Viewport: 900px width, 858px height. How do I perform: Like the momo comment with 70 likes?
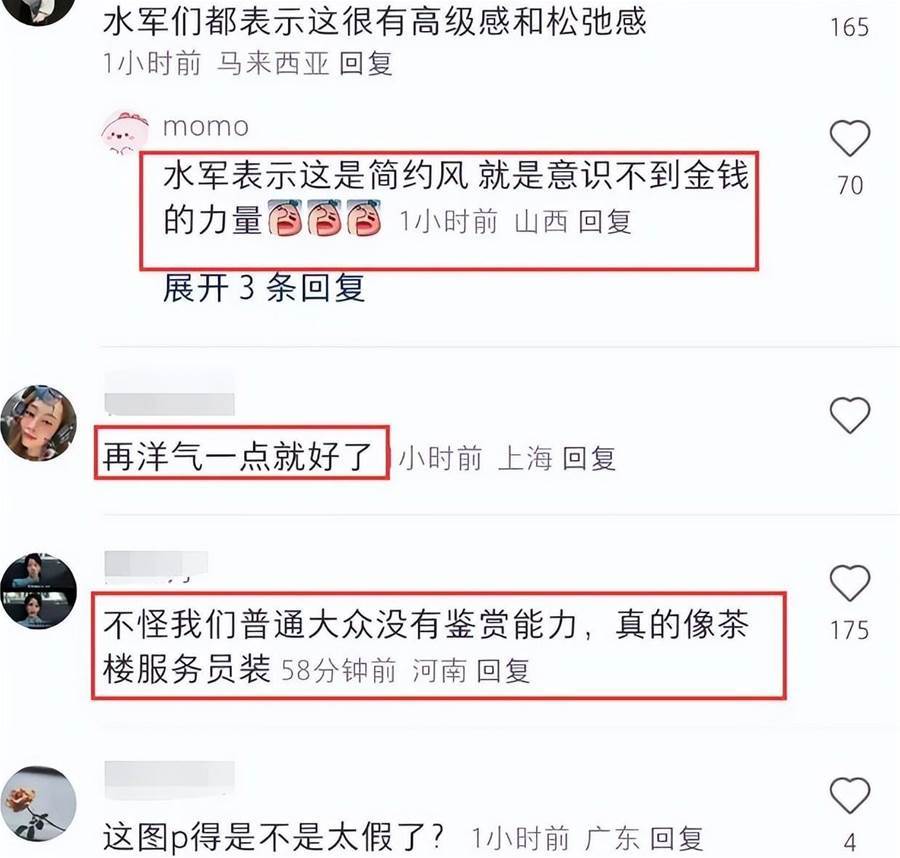click(x=849, y=138)
